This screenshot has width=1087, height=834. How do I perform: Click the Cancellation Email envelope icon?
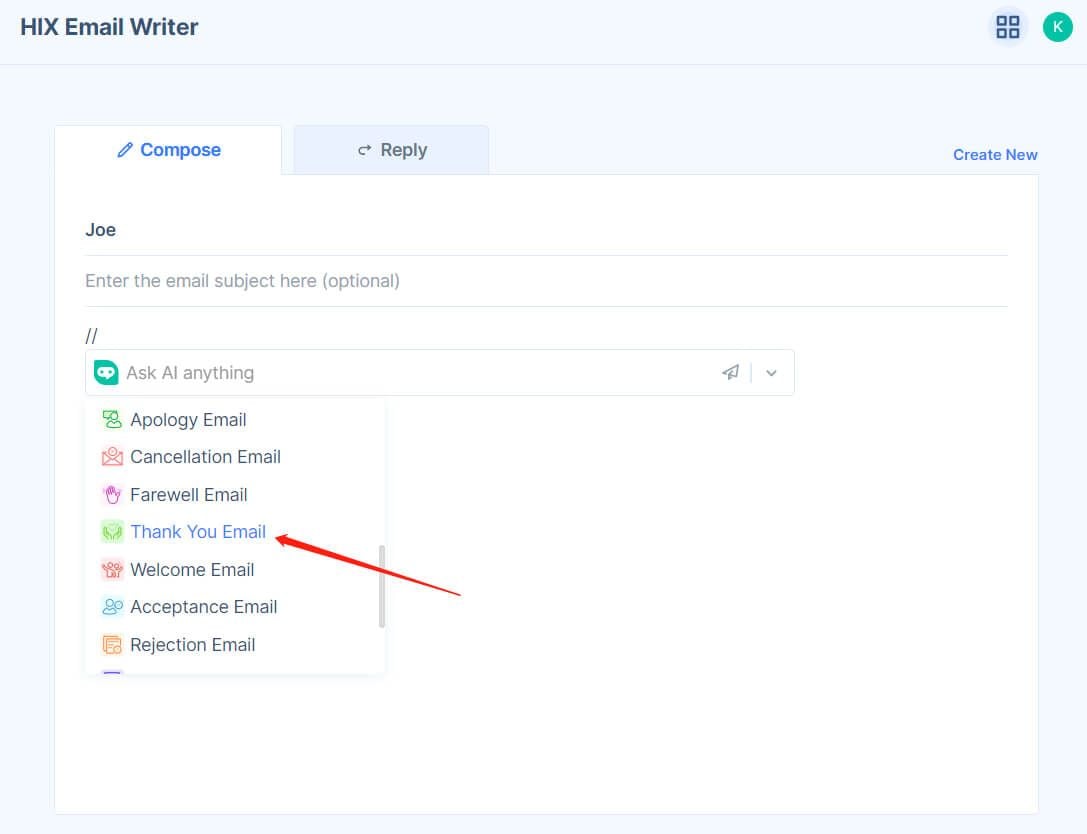pos(112,457)
